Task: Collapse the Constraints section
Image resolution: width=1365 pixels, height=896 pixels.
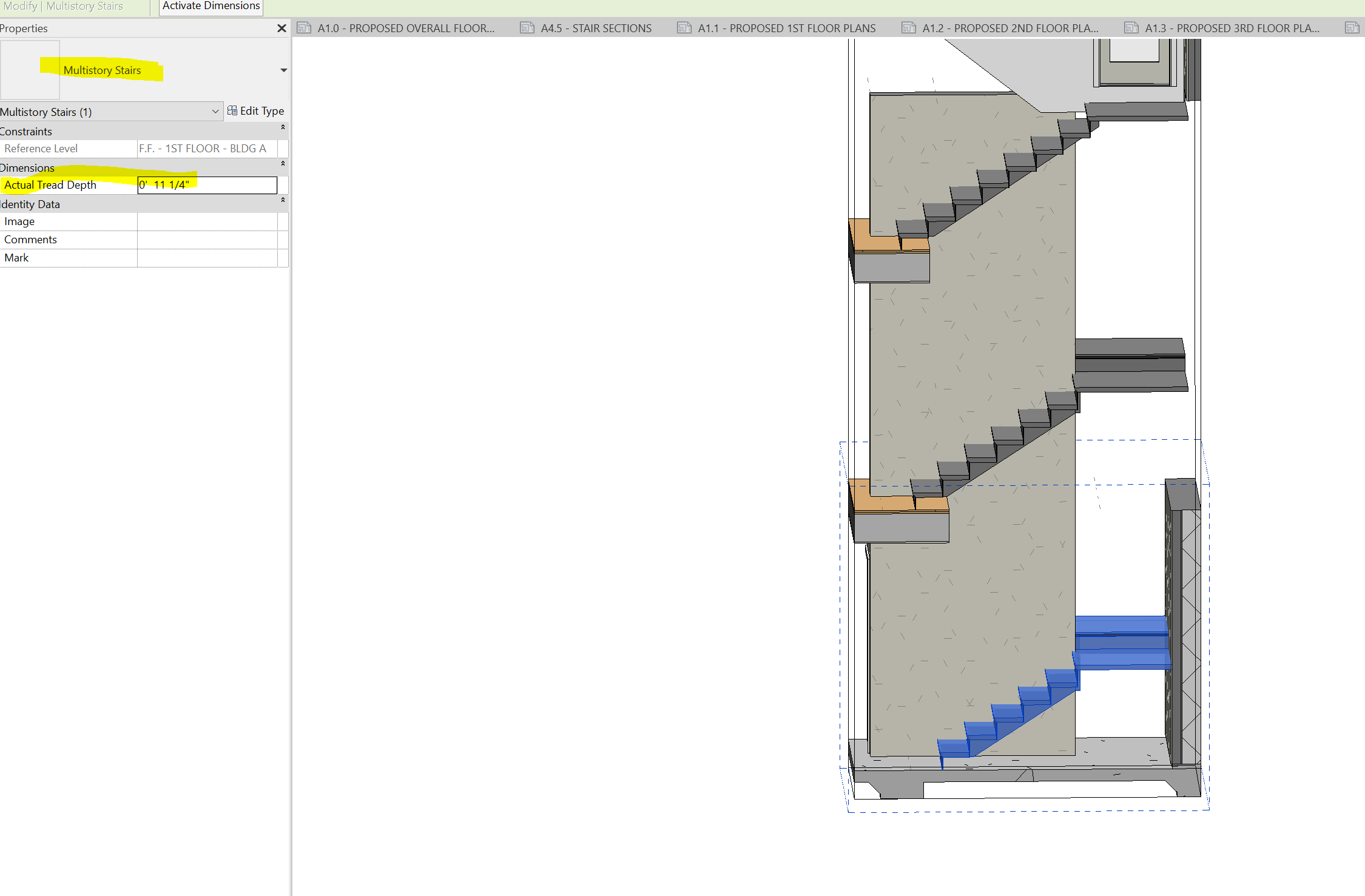Action: (283, 128)
